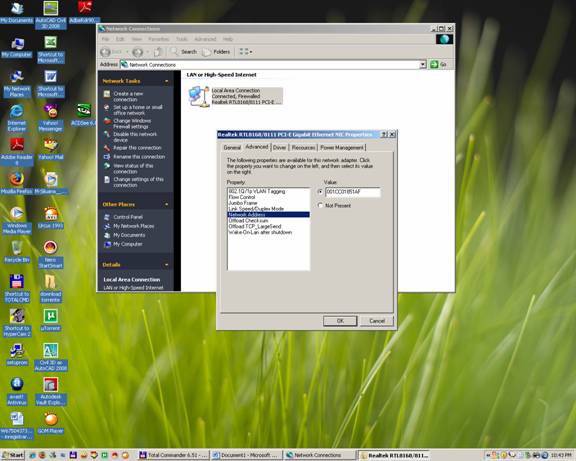
Task: Click Repair this connection link
Action: pyautogui.click(x=137, y=148)
